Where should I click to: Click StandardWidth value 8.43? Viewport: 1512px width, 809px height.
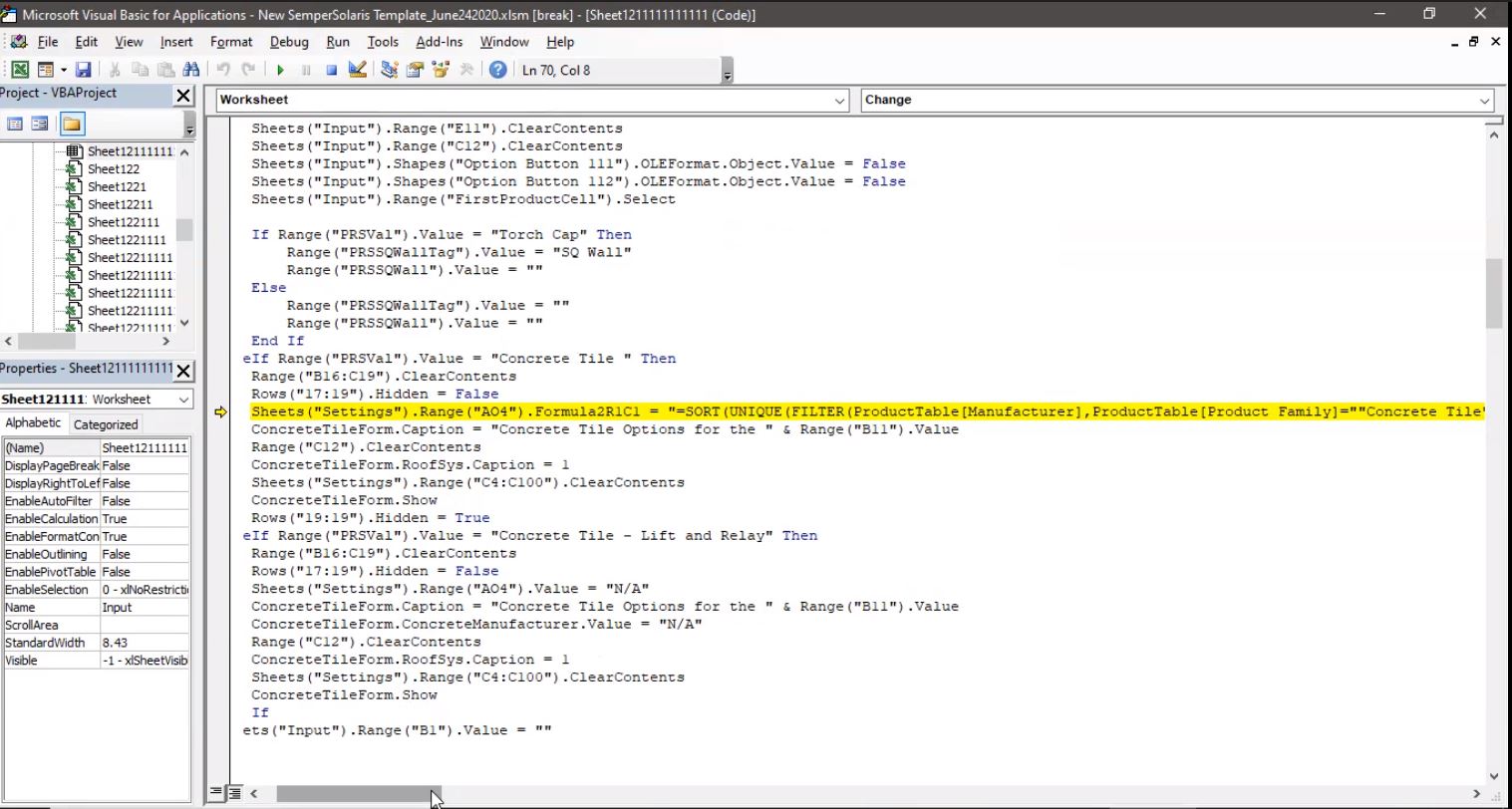[145, 643]
